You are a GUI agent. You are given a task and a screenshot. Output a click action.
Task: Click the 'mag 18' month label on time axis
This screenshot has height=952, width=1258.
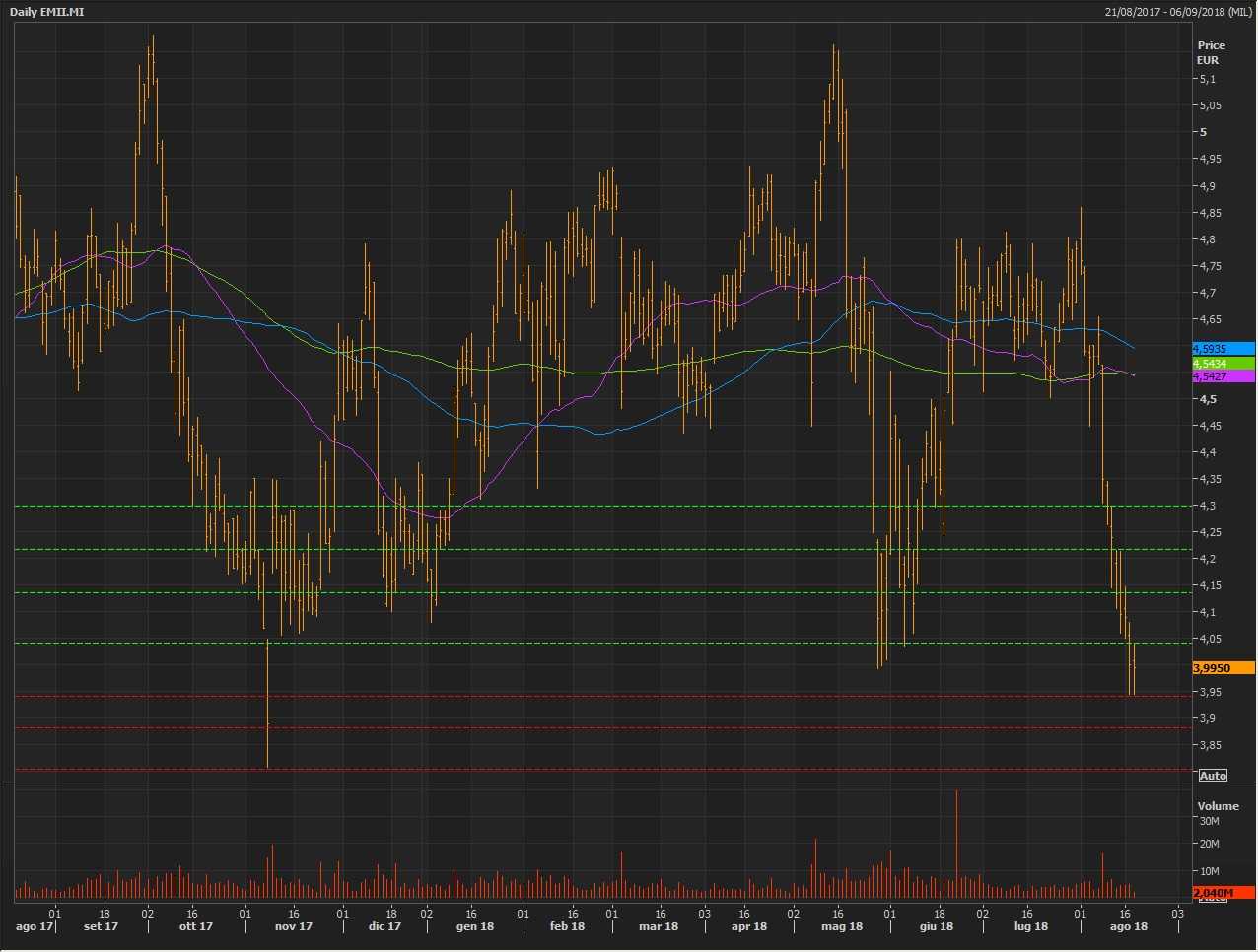[841, 926]
